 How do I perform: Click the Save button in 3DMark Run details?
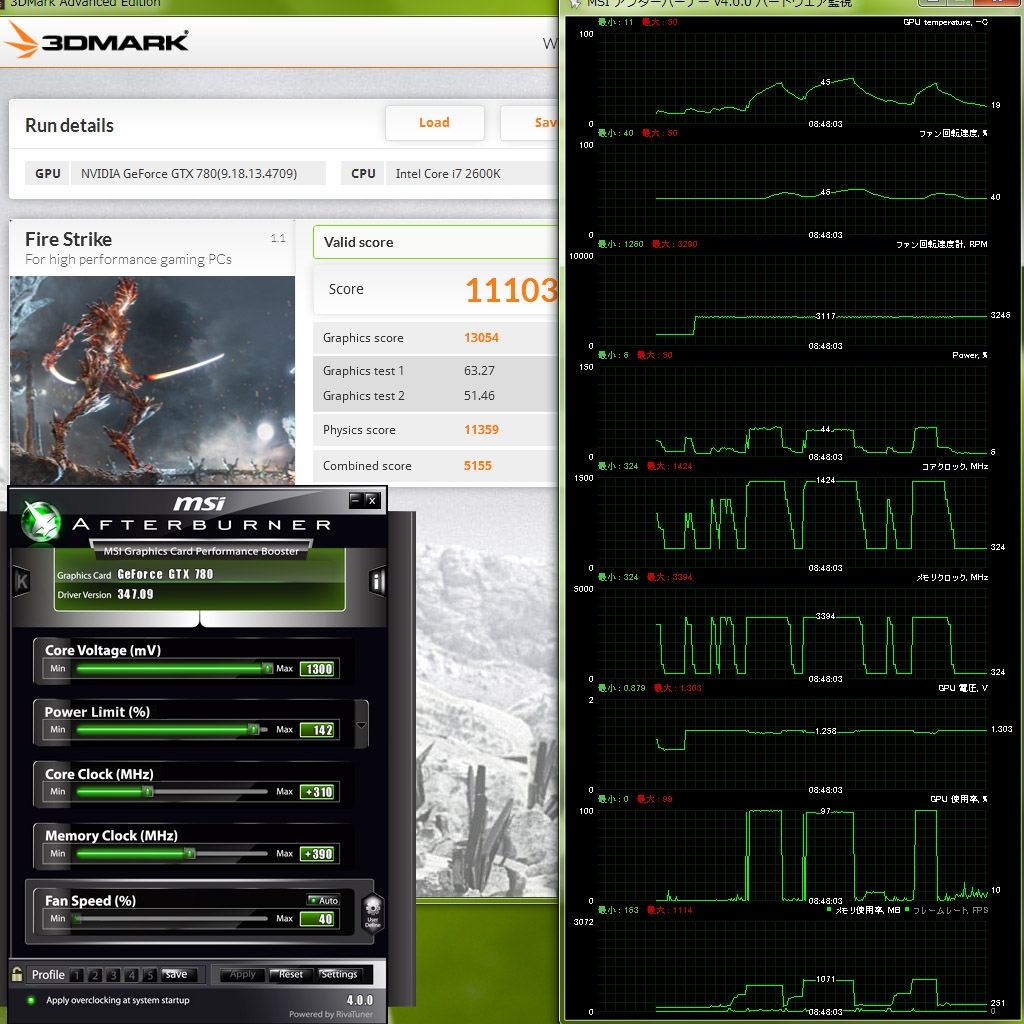(530, 123)
